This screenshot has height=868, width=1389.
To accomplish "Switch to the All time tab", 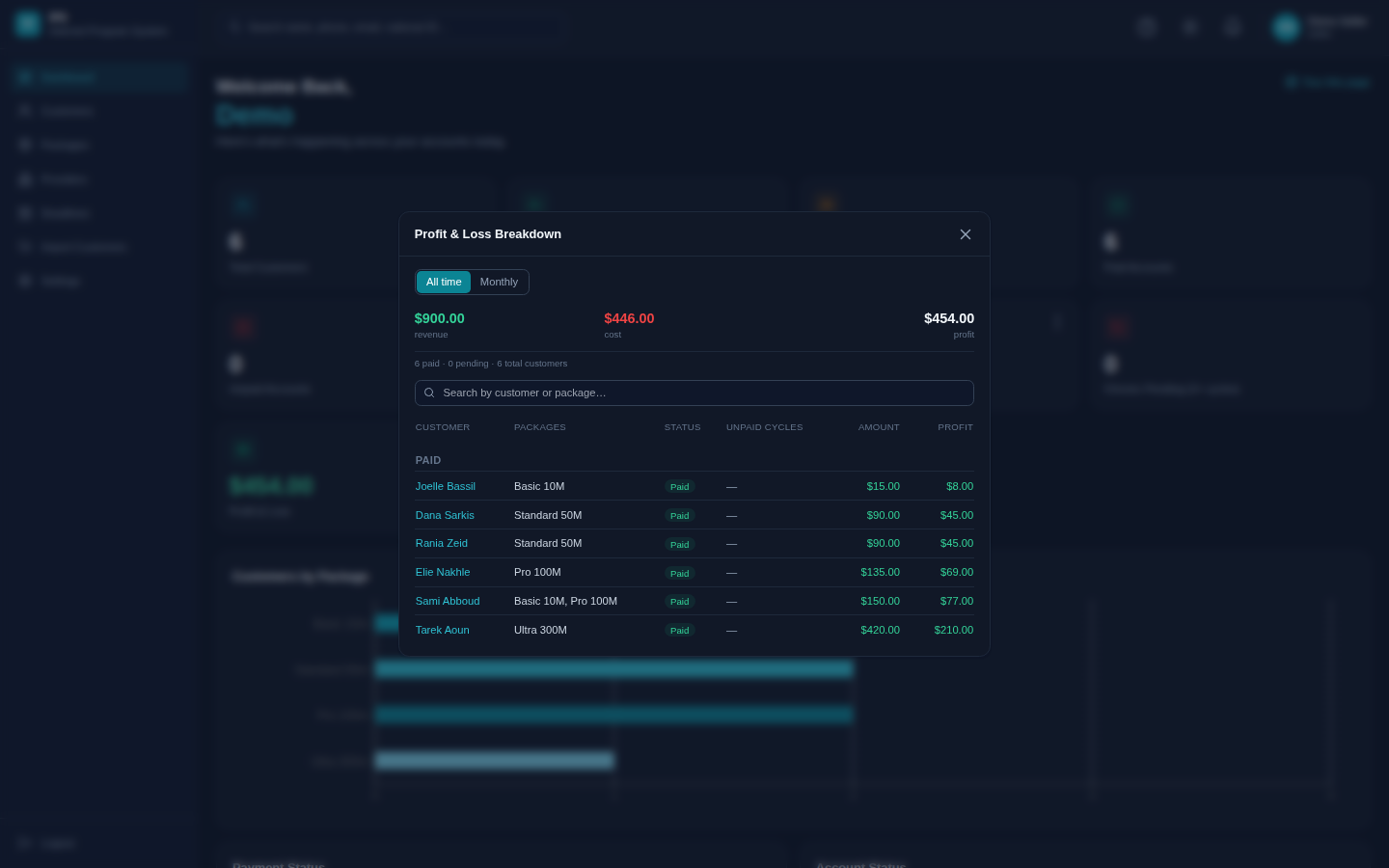I will pos(444,282).
